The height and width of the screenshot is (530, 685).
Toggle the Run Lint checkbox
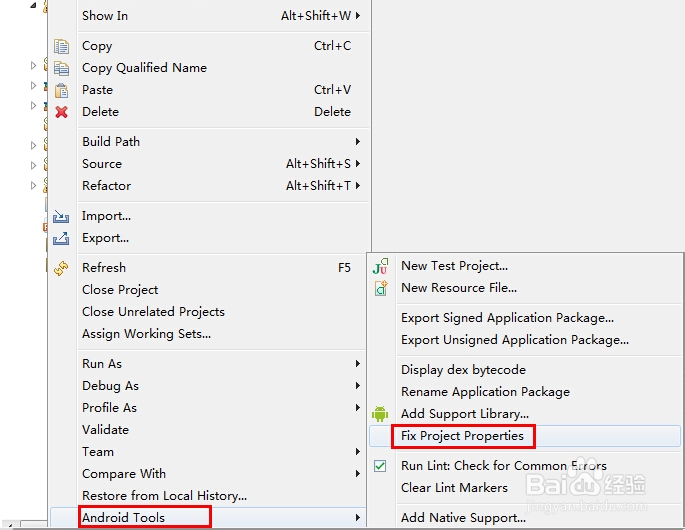click(x=380, y=466)
